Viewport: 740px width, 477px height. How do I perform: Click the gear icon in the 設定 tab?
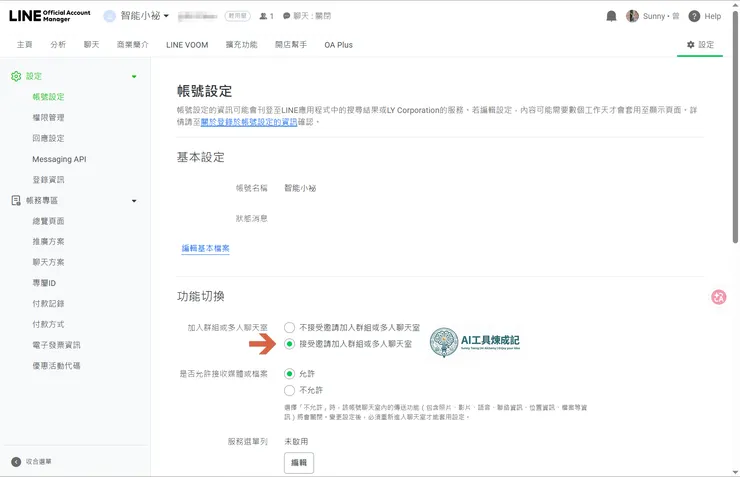pos(690,44)
